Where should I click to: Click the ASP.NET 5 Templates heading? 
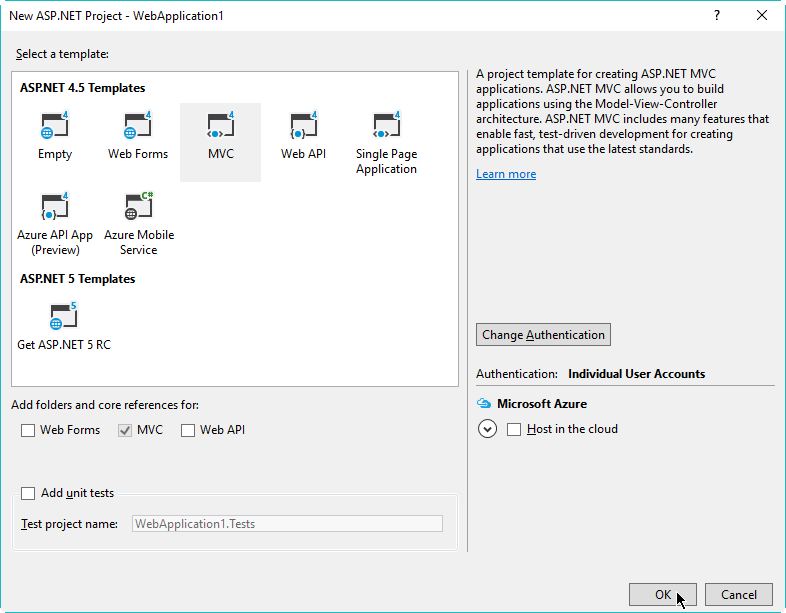pyautogui.click(x=78, y=279)
